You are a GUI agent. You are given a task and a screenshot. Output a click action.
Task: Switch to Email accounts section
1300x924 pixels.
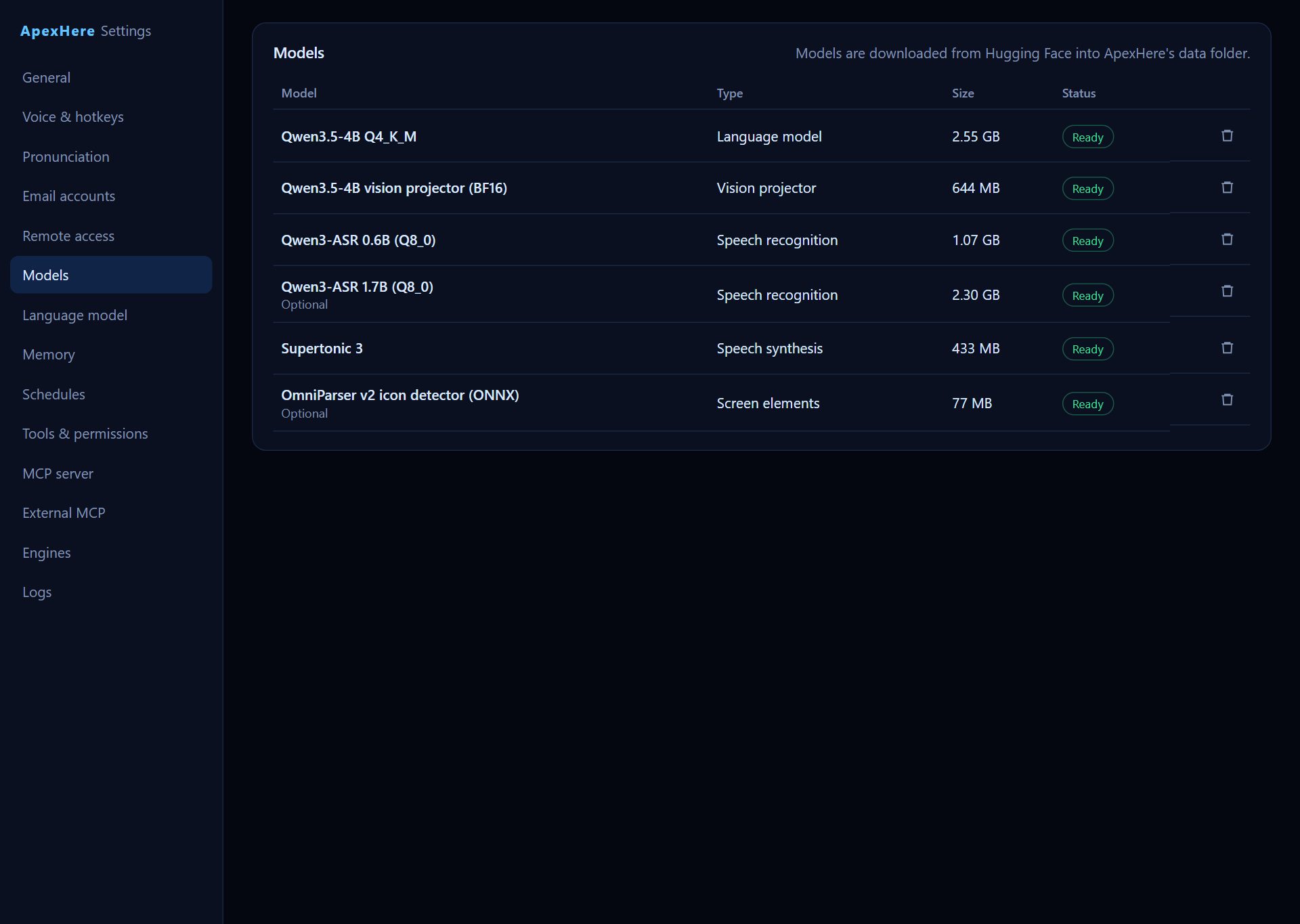pos(111,196)
